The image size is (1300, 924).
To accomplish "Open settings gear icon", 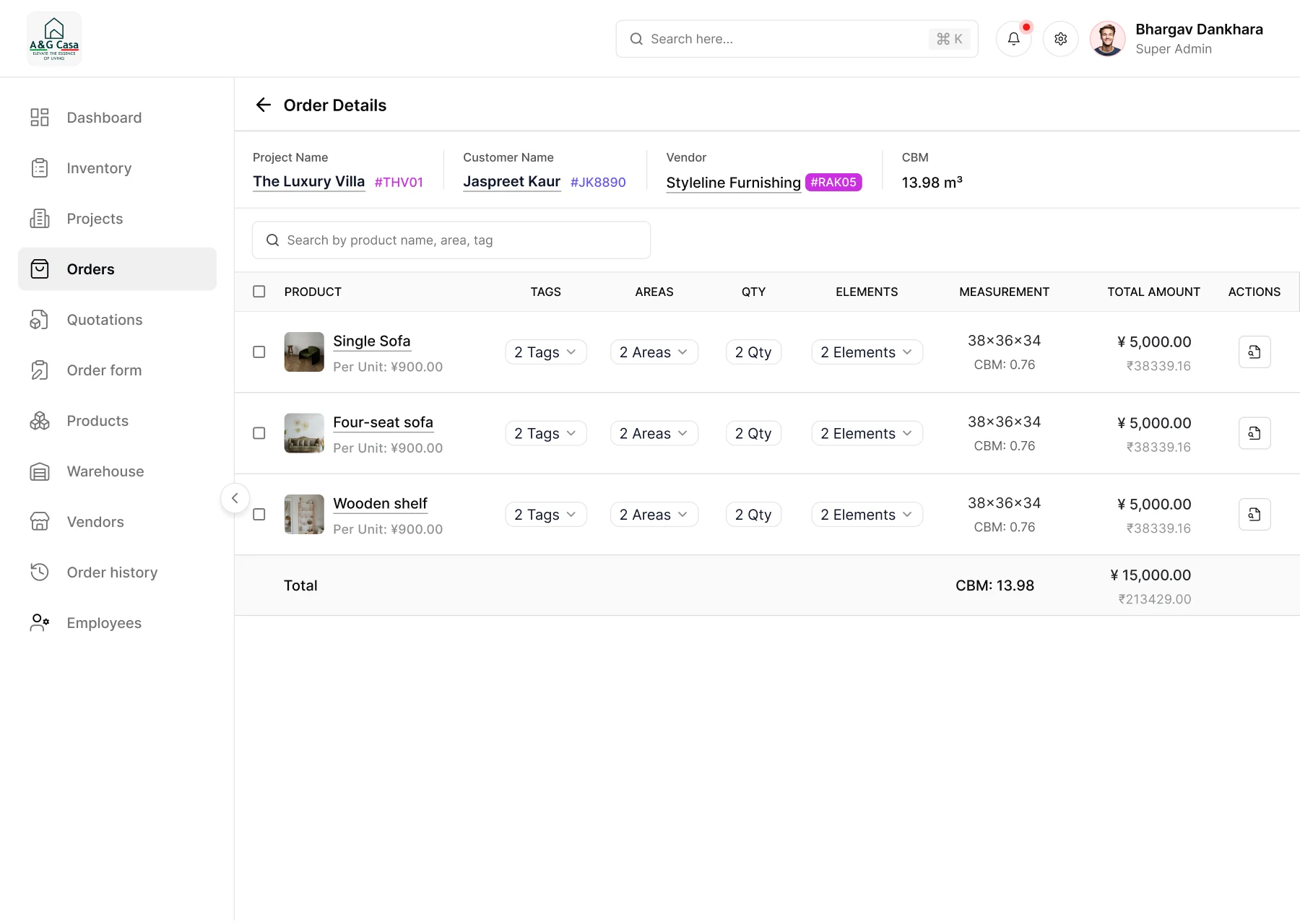I will pos(1060,39).
